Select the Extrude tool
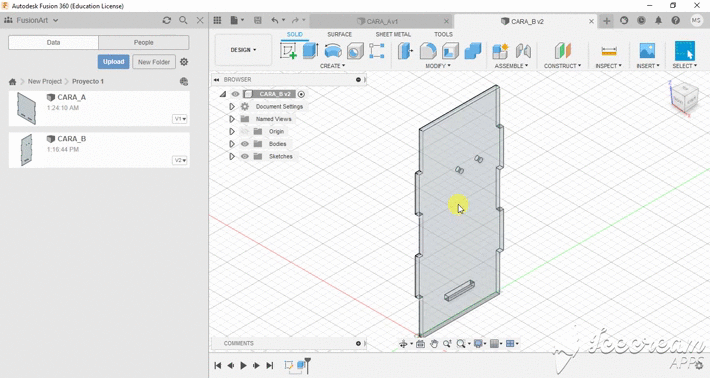 coord(311,51)
